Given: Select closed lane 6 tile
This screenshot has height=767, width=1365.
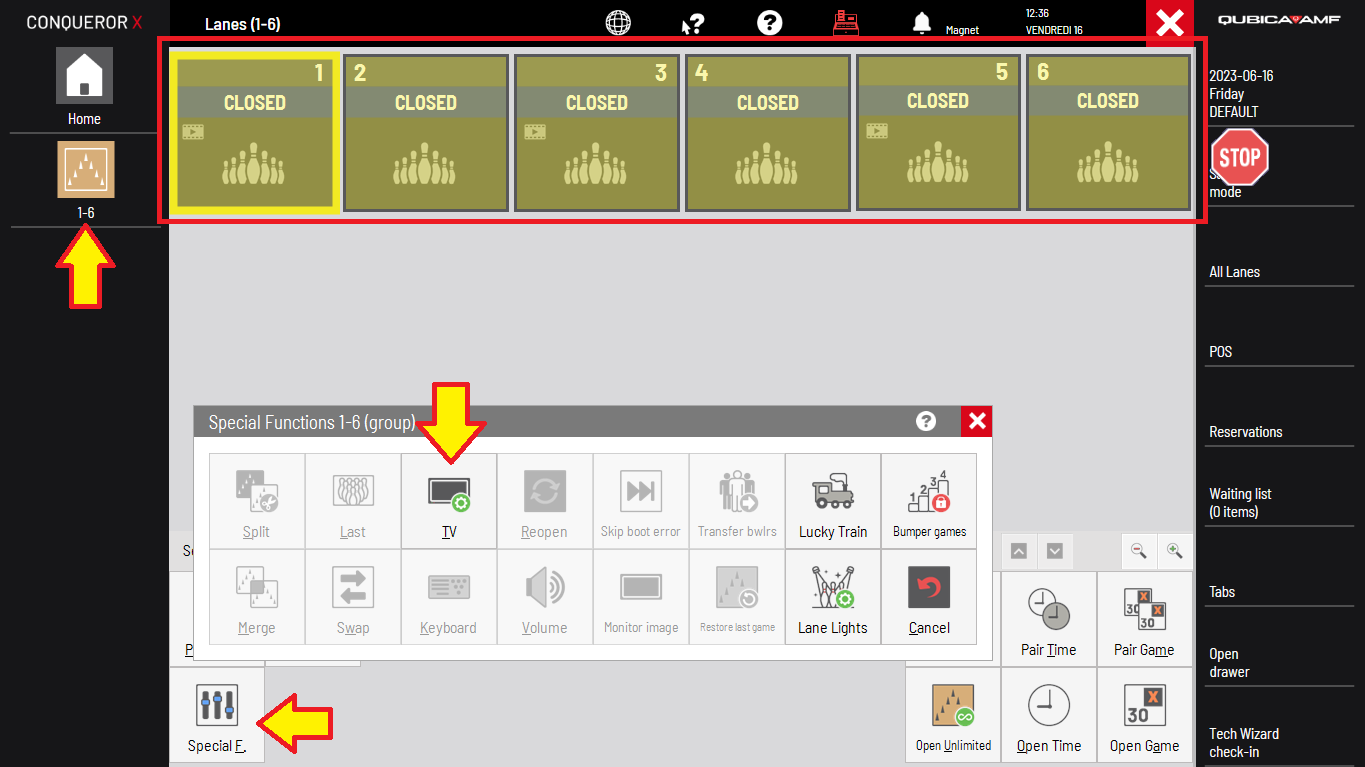Looking at the screenshot, I should [1108, 132].
